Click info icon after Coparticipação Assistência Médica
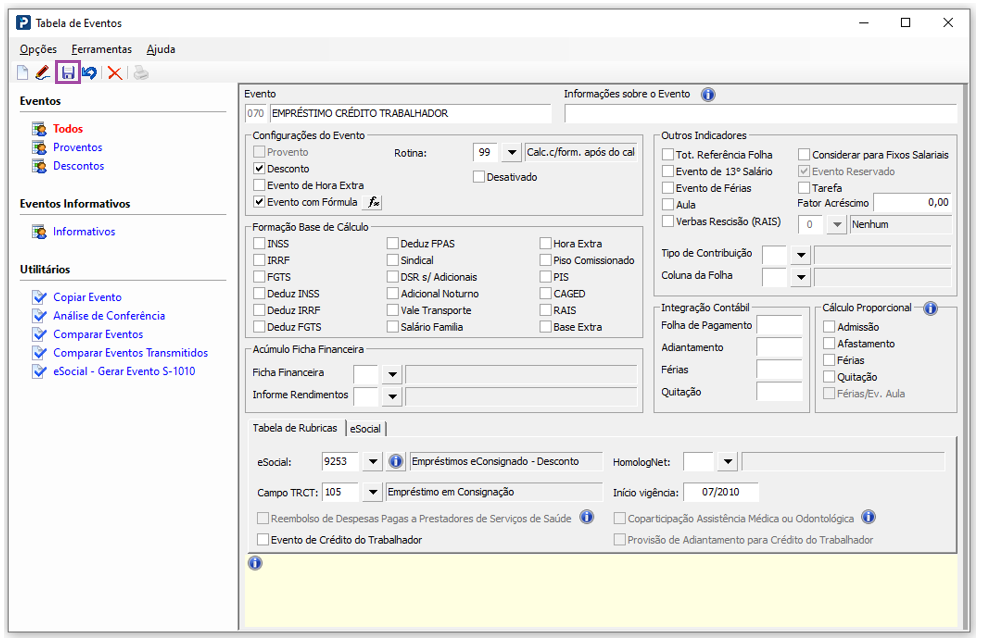 coord(868,517)
